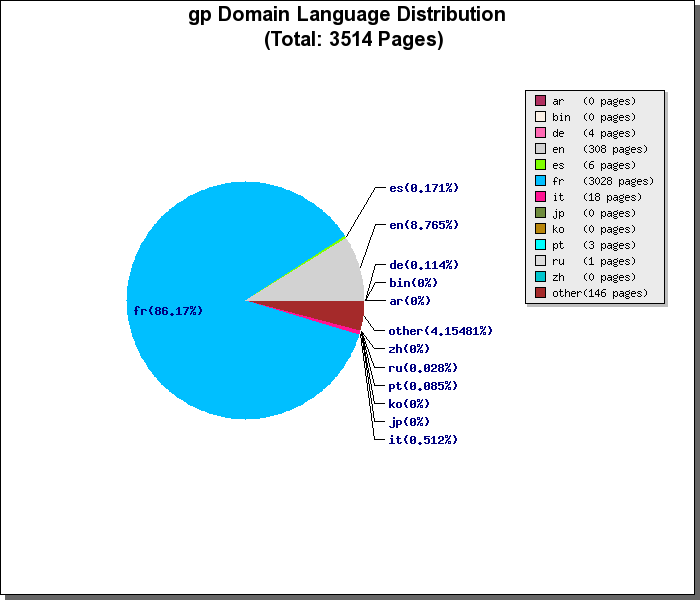This screenshot has width=700, height=600.
Task: Select the en gray legend swatch
Action: [540, 149]
